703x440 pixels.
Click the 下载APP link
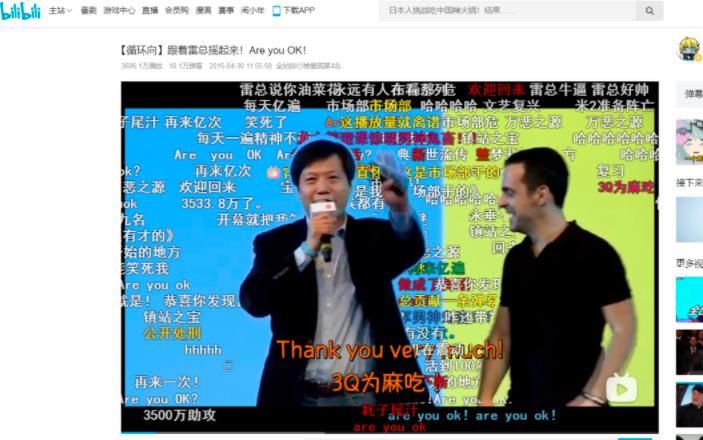[x=298, y=11]
